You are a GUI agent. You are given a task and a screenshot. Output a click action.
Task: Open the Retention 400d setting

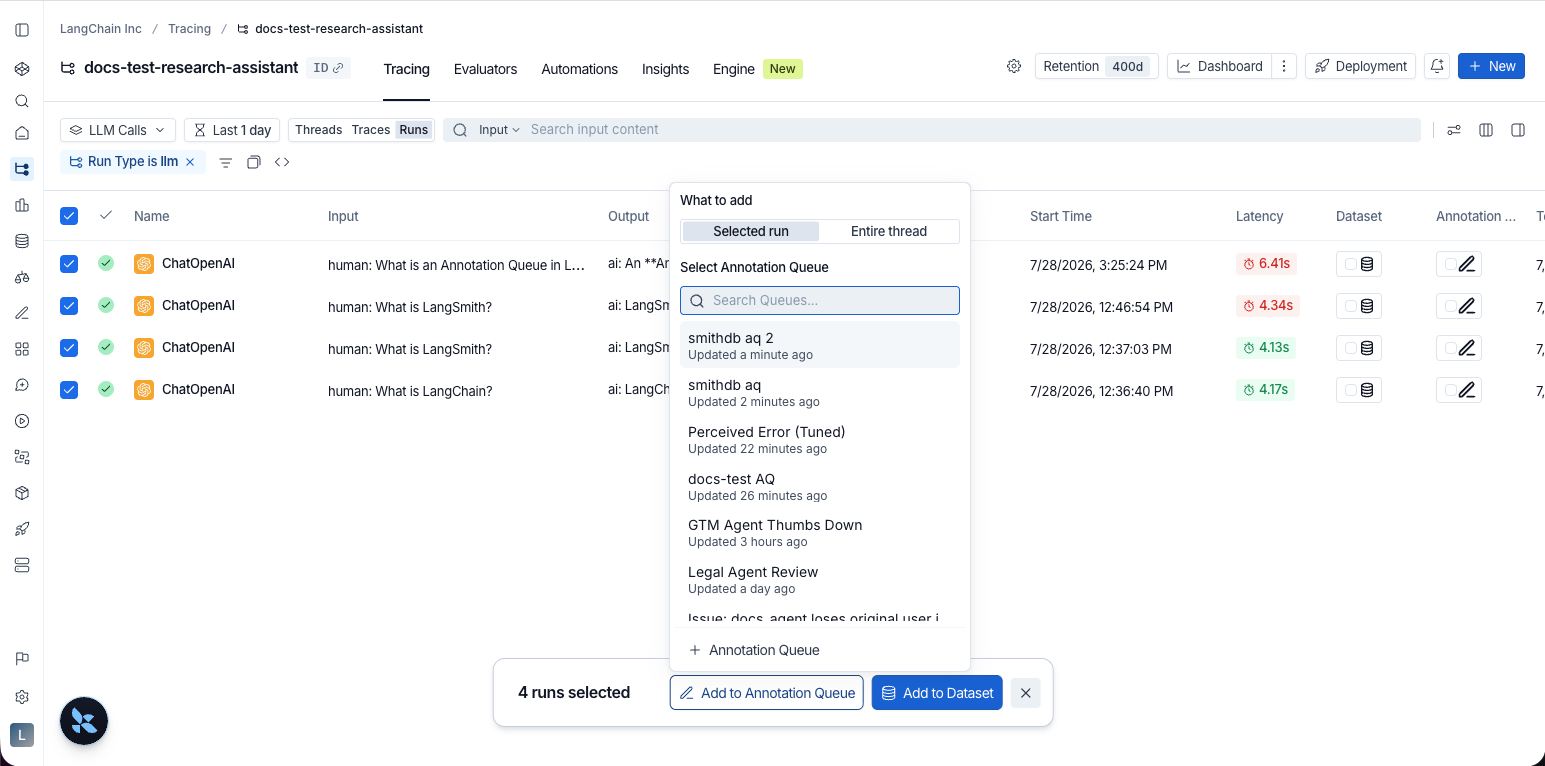coord(1097,66)
